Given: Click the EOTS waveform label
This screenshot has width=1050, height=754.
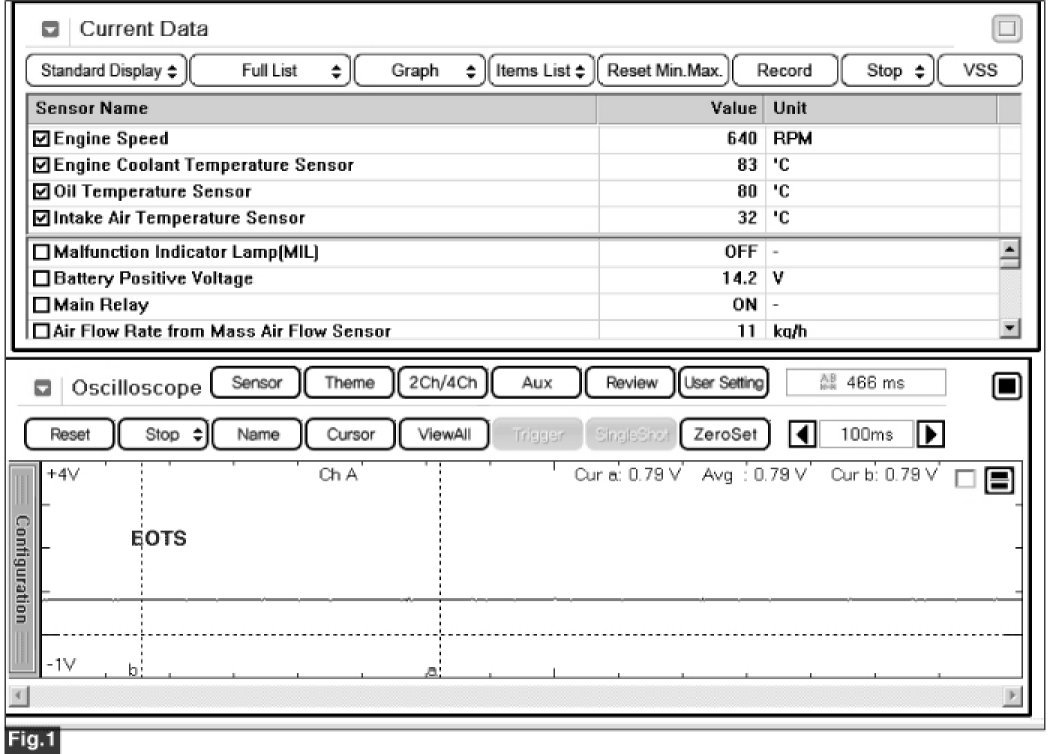Looking at the screenshot, I should click(159, 538).
